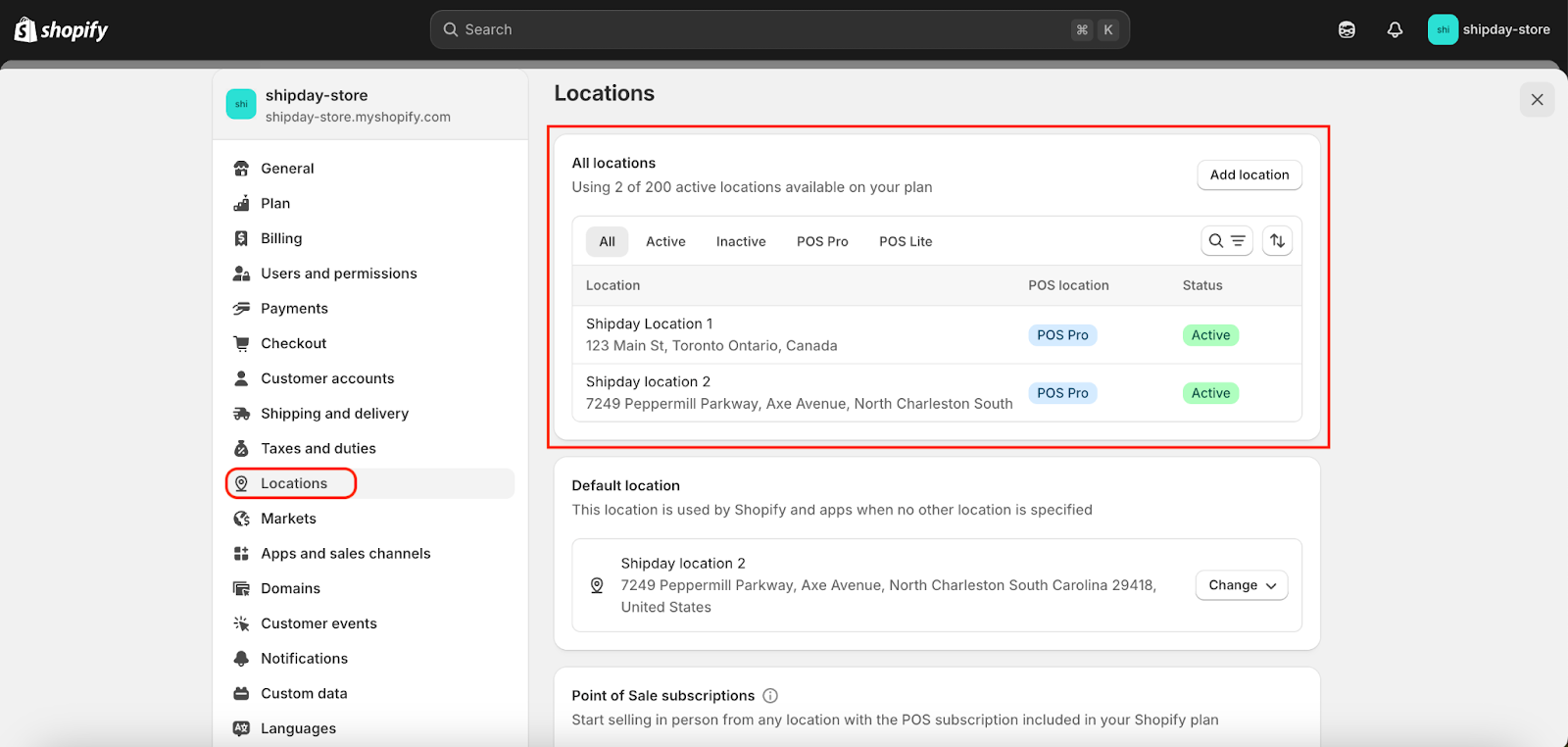The width and height of the screenshot is (1568, 747).
Task: Click the Plan settings icon
Action: point(241,204)
